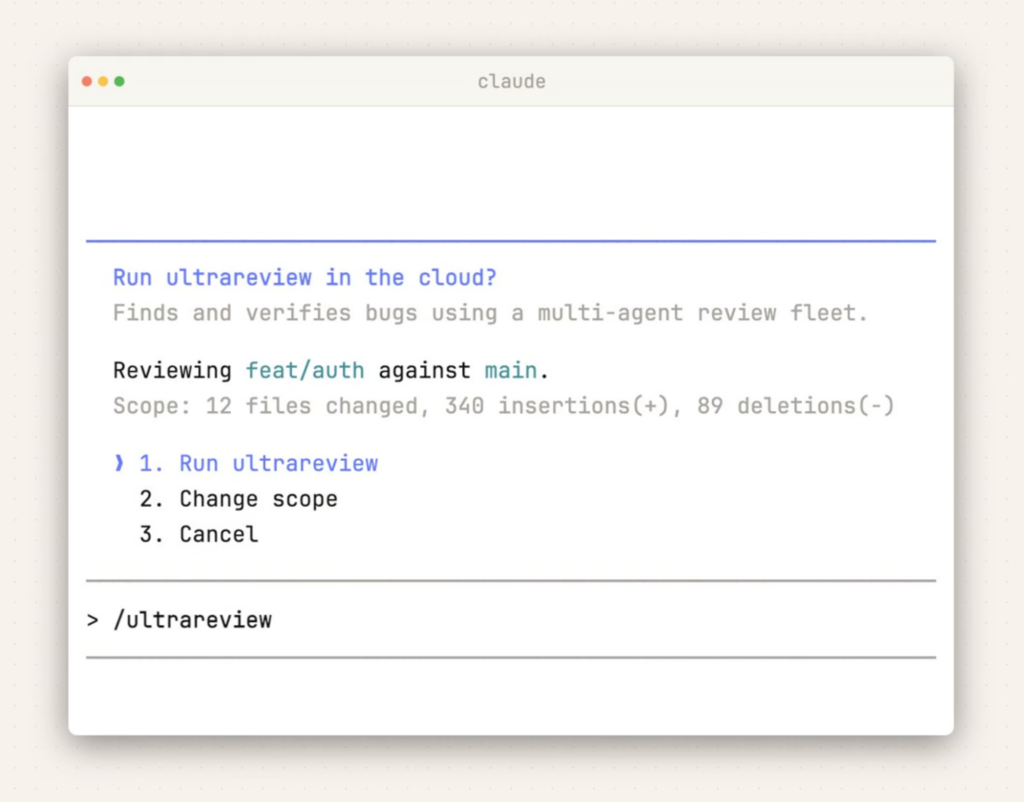Select the 3. Cancel option
Image resolution: width=1024 pixels, height=802 pixels.
pos(199,534)
